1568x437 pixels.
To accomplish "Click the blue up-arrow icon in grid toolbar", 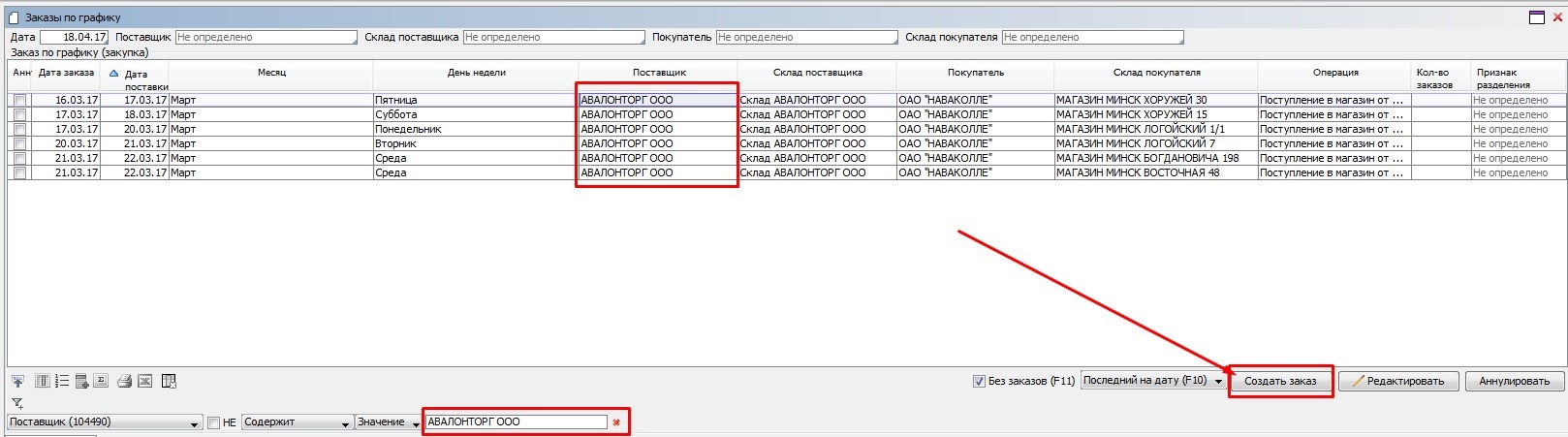I will (x=17, y=382).
